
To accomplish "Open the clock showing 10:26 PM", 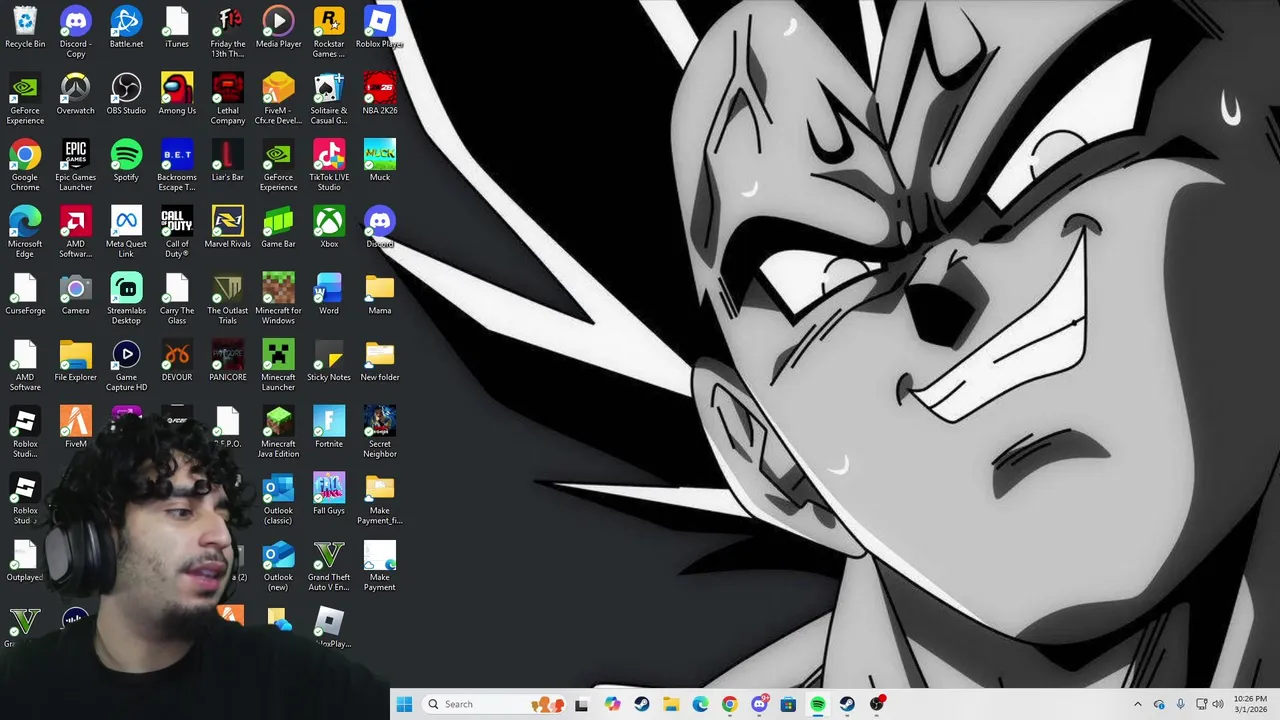I will (x=1250, y=704).
